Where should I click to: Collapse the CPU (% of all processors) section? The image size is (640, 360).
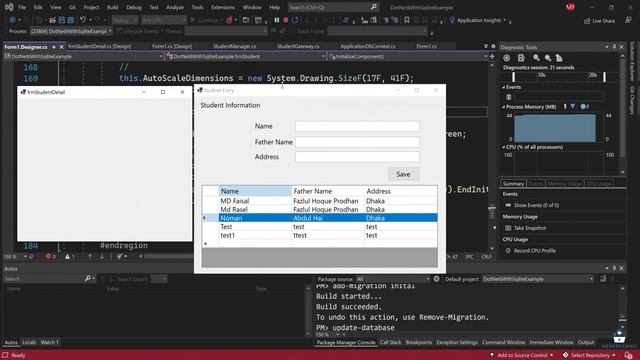pyautogui.click(x=503, y=147)
